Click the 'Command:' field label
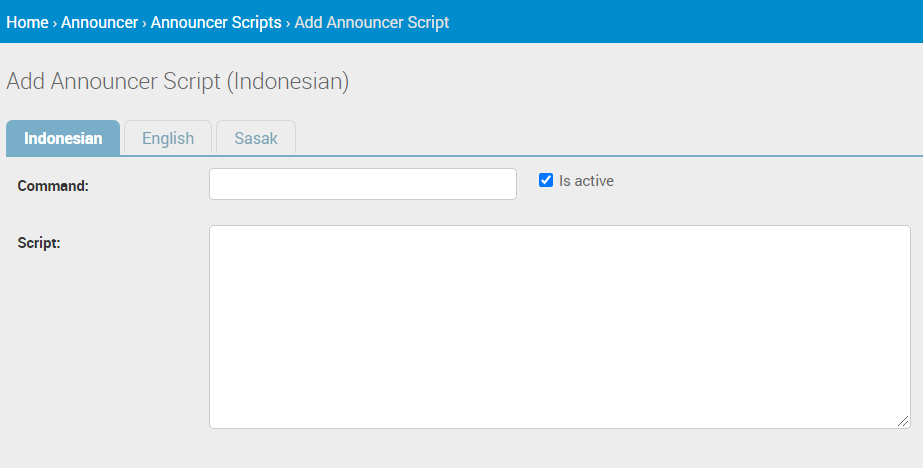The height and width of the screenshot is (468, 923). 53,186
